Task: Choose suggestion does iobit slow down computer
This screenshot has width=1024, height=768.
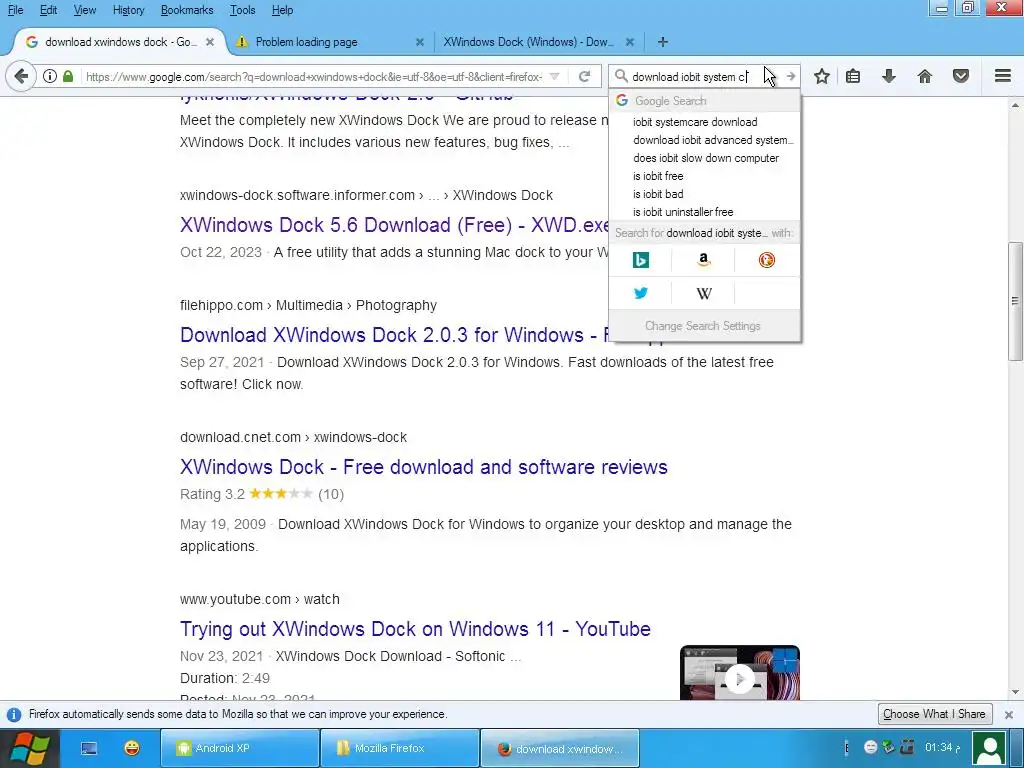Action: (x=704, y=158)
